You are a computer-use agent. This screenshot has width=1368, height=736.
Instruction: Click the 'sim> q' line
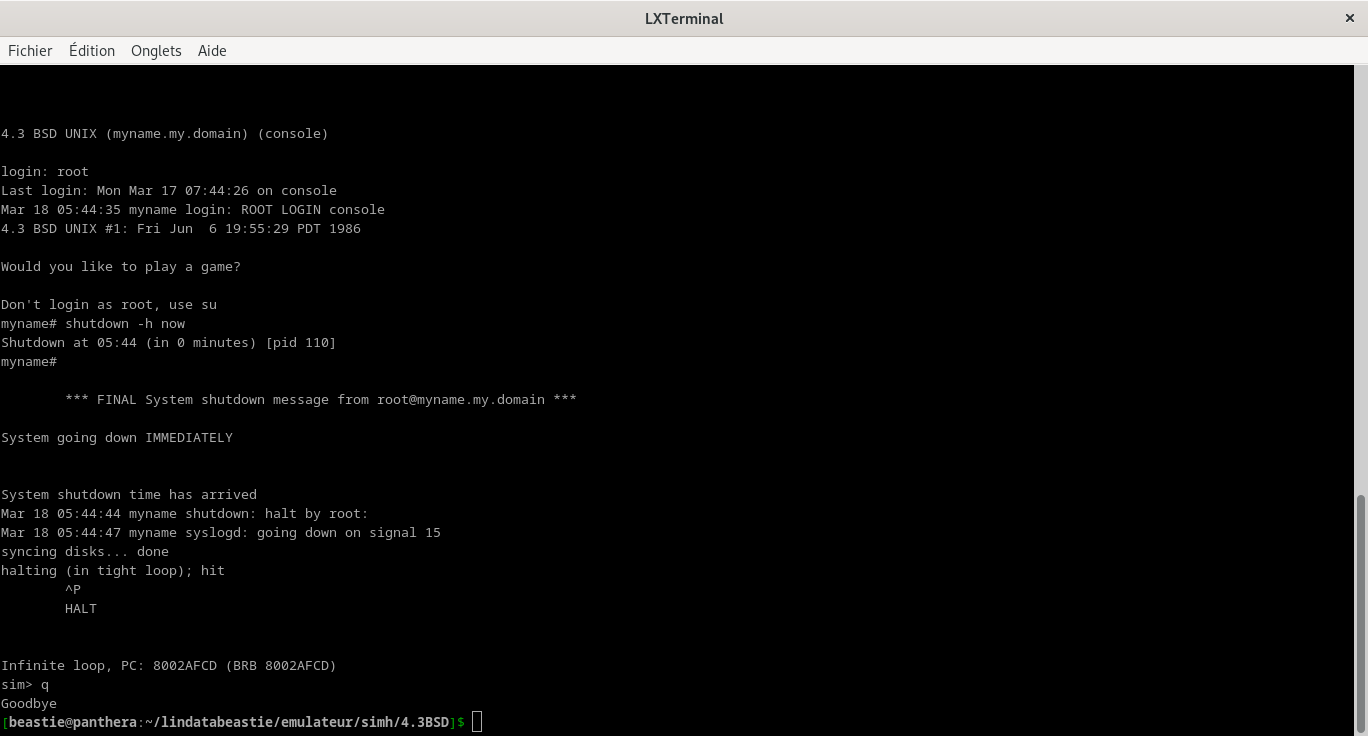click(25, 684)
